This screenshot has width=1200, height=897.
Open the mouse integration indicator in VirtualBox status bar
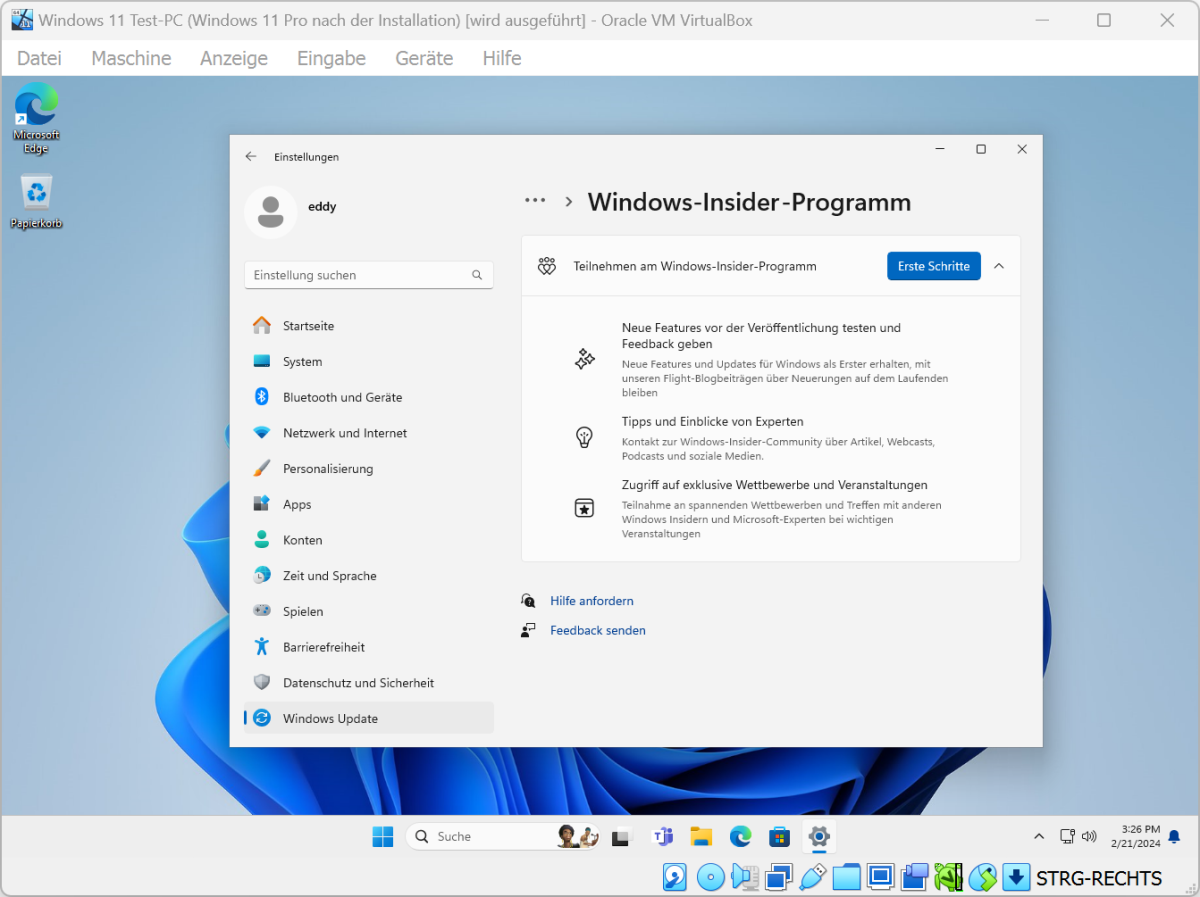coord(982,876)
